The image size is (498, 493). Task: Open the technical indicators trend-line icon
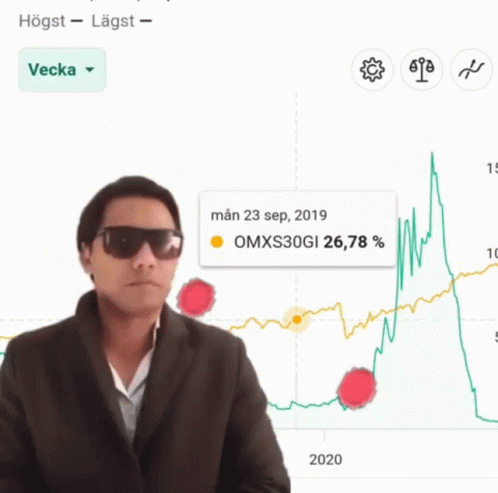point(471,70)
